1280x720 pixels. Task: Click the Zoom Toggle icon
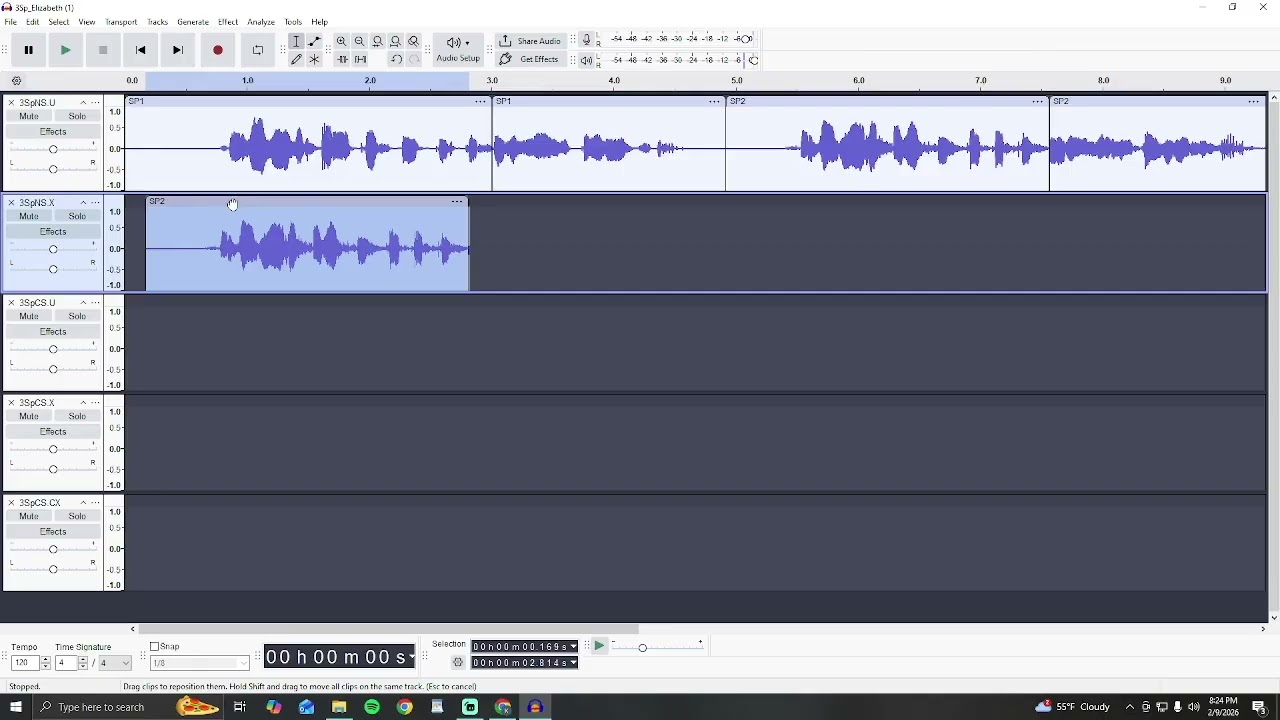click(415, 41)
